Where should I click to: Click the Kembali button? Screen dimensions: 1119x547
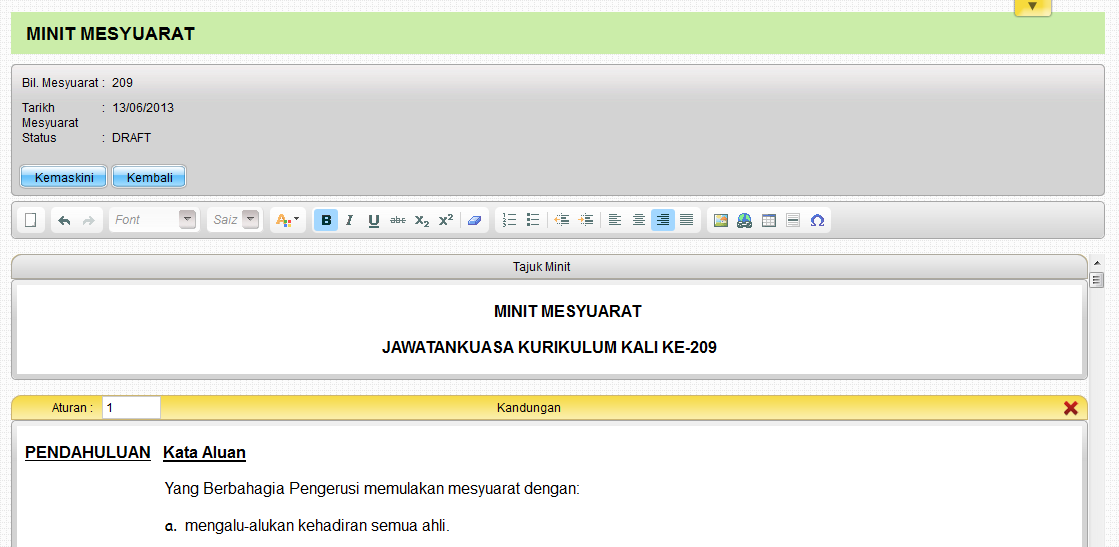coord(149,177)
